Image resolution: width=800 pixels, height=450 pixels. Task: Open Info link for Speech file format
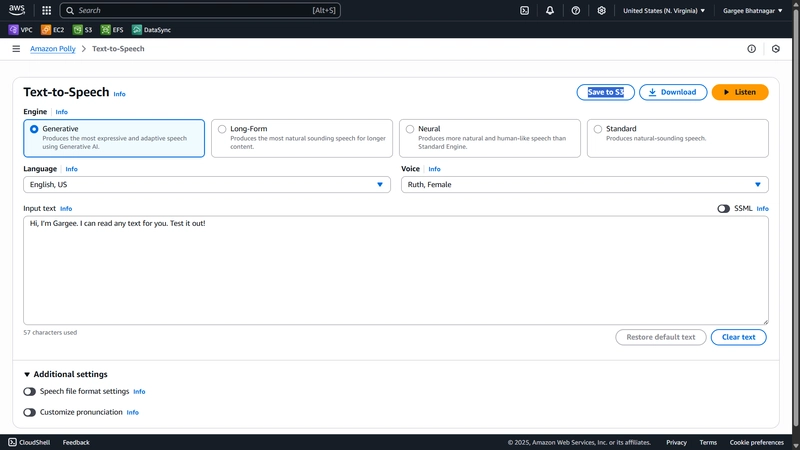click(x=139, y=392)
